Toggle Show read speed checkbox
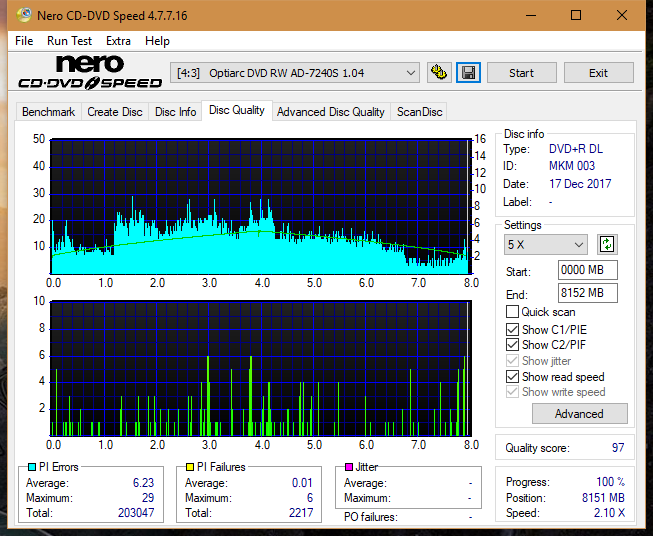 tap(512, 376)
